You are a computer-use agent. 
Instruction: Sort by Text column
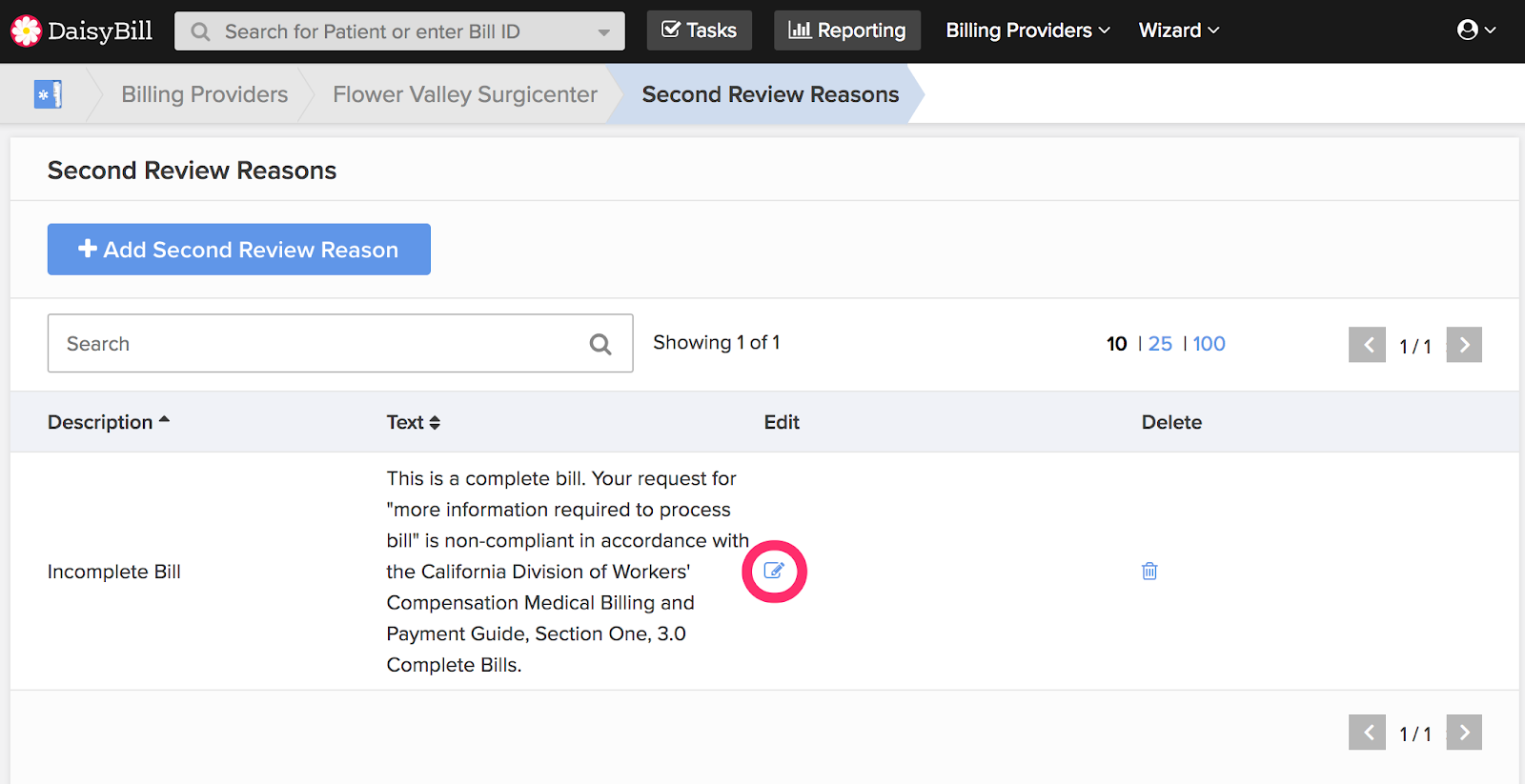(413, 422)
